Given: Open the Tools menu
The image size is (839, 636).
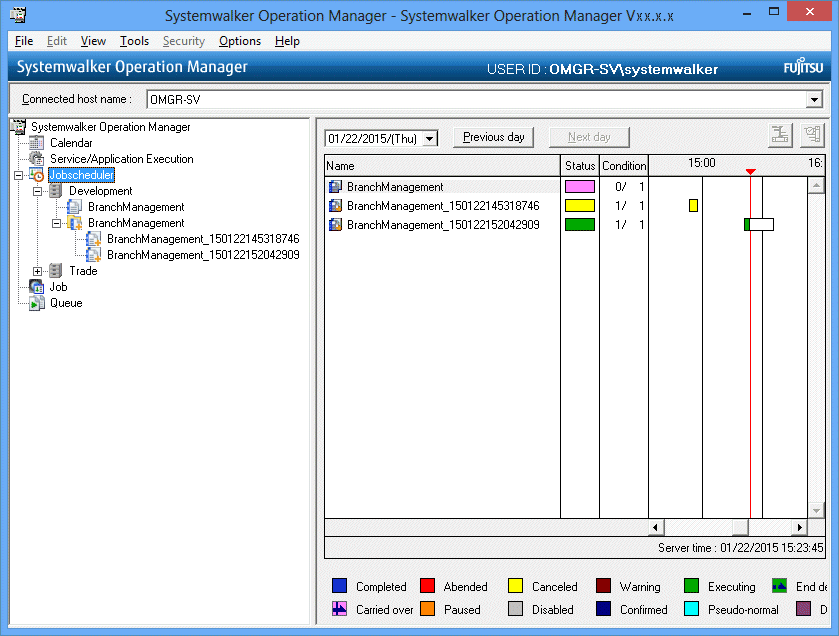Looking at the screenshot, I should click(x=134, y=41).
